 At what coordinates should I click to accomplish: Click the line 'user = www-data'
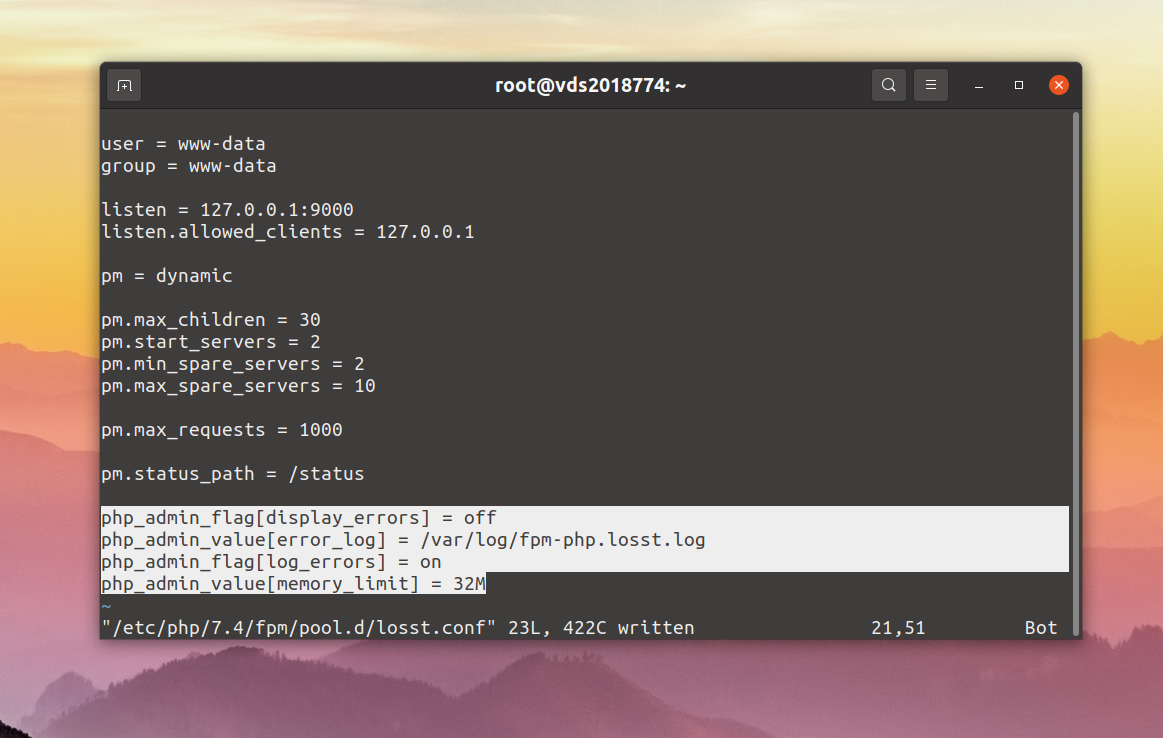tap(183, 144)
